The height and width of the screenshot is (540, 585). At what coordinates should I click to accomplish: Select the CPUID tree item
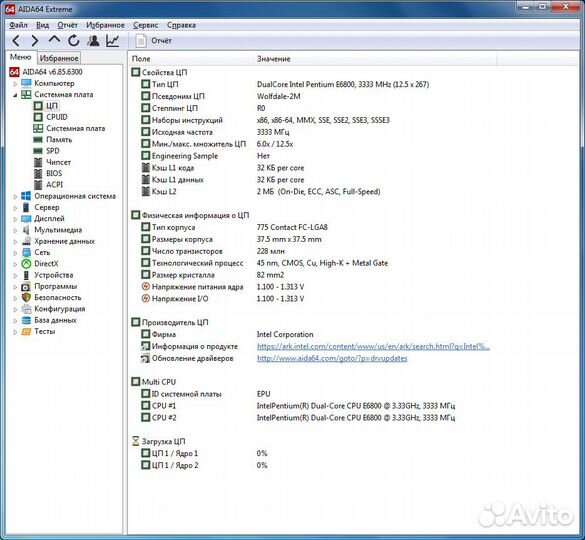(x=57, y=117)
